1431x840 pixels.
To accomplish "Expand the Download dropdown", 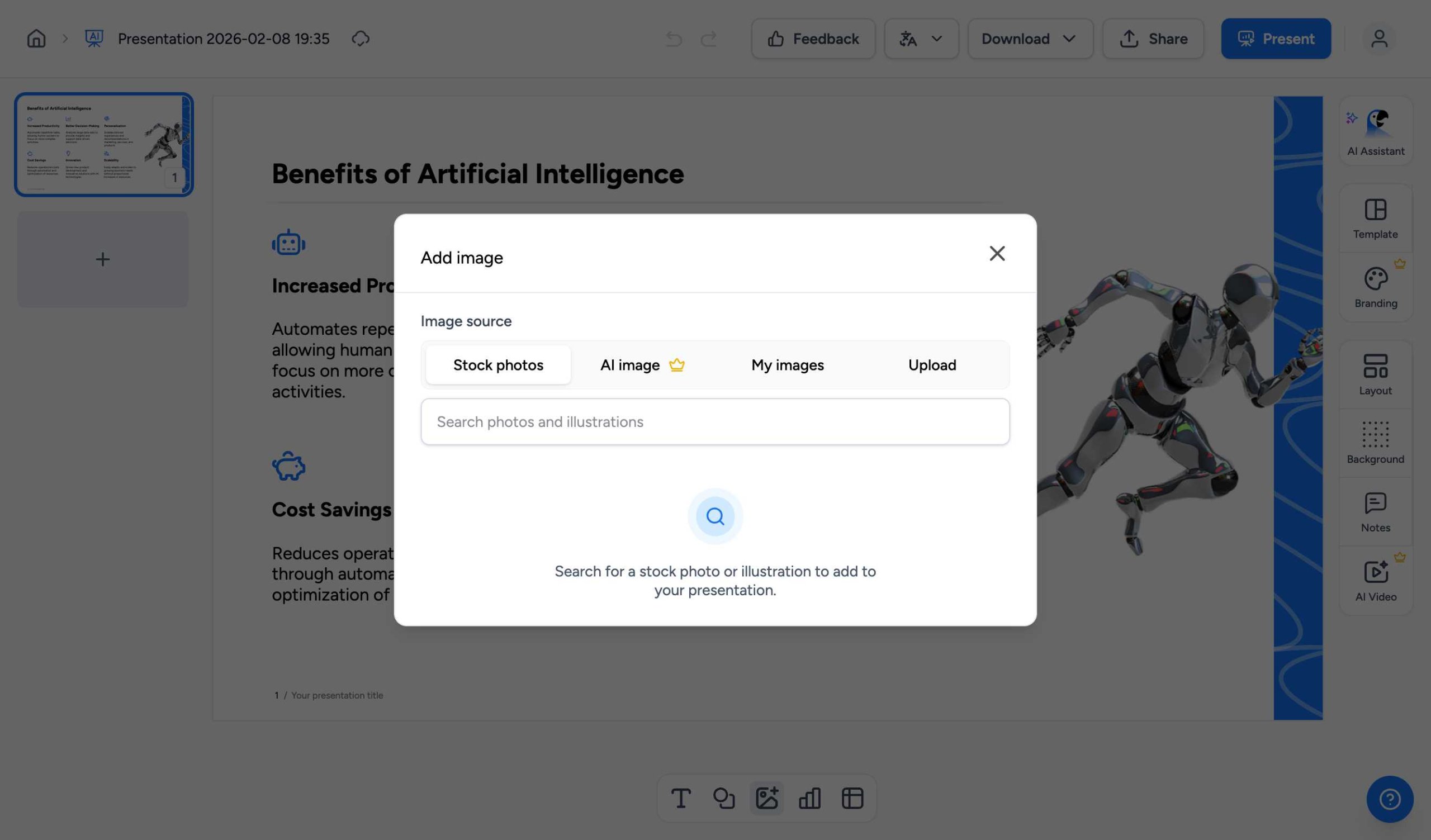I will (1030, 39).
